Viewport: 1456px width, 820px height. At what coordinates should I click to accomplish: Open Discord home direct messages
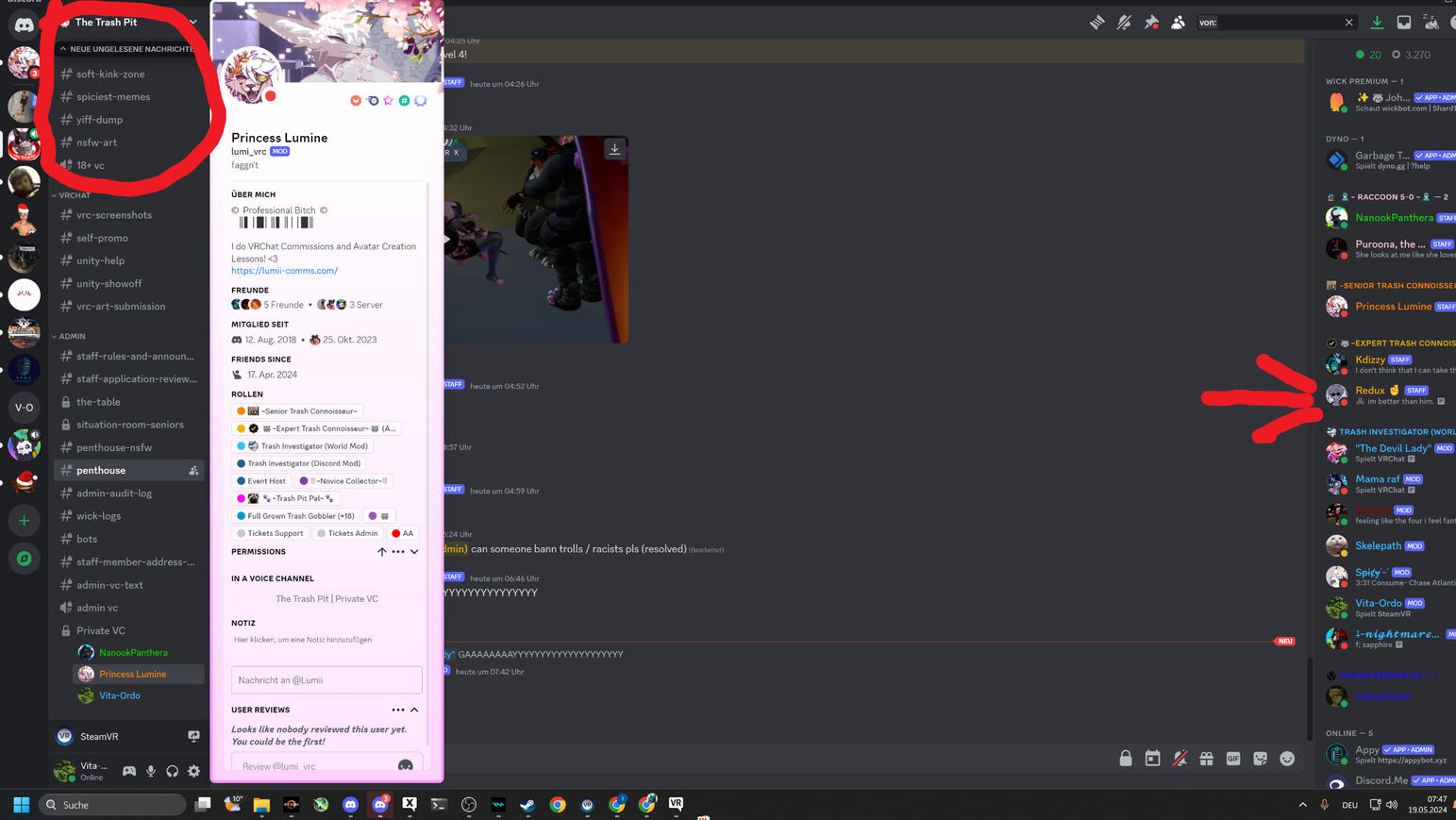24,25
